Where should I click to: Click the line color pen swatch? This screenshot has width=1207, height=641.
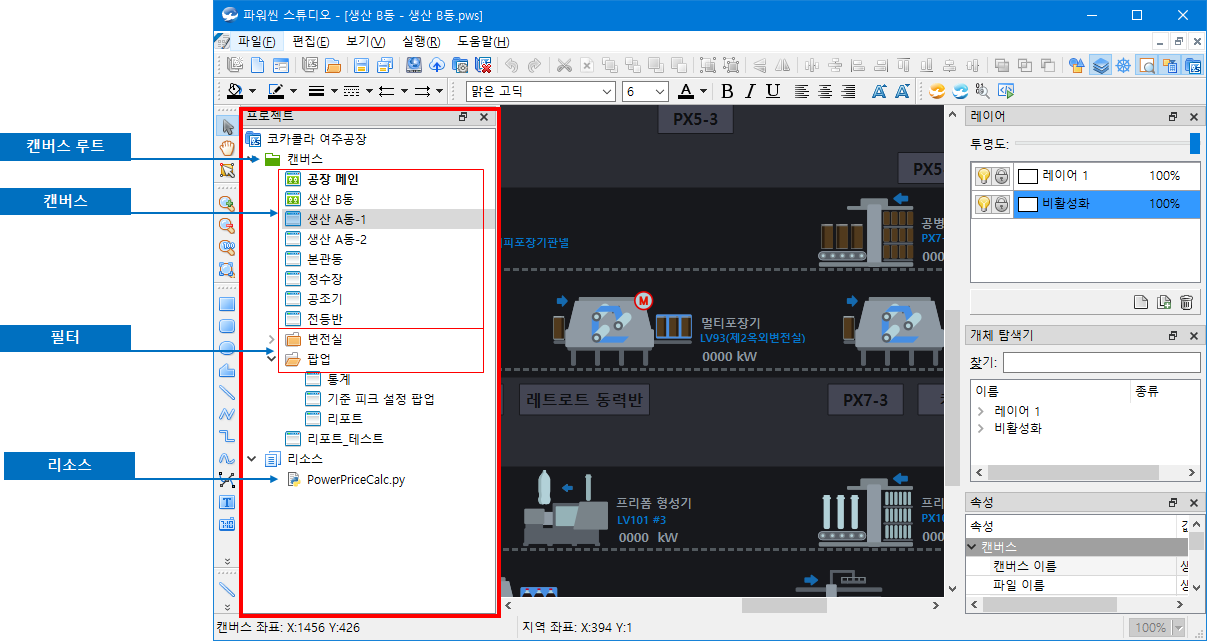278,91
